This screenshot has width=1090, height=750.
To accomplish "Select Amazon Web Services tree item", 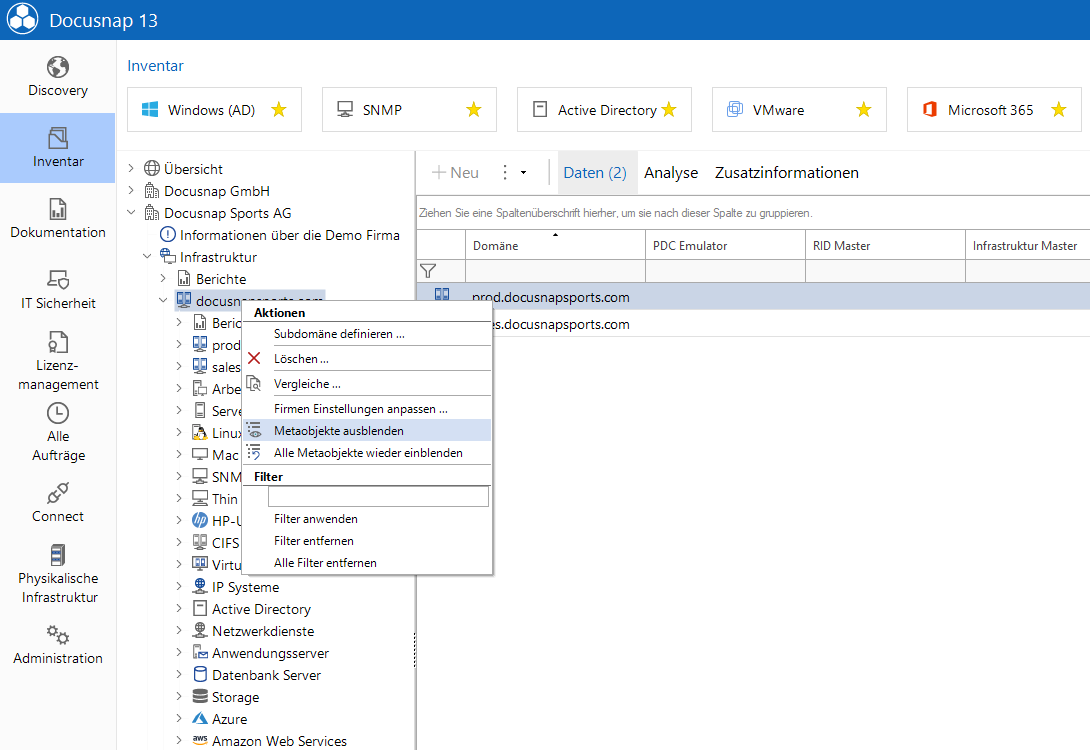I will (x=279, y=741).
